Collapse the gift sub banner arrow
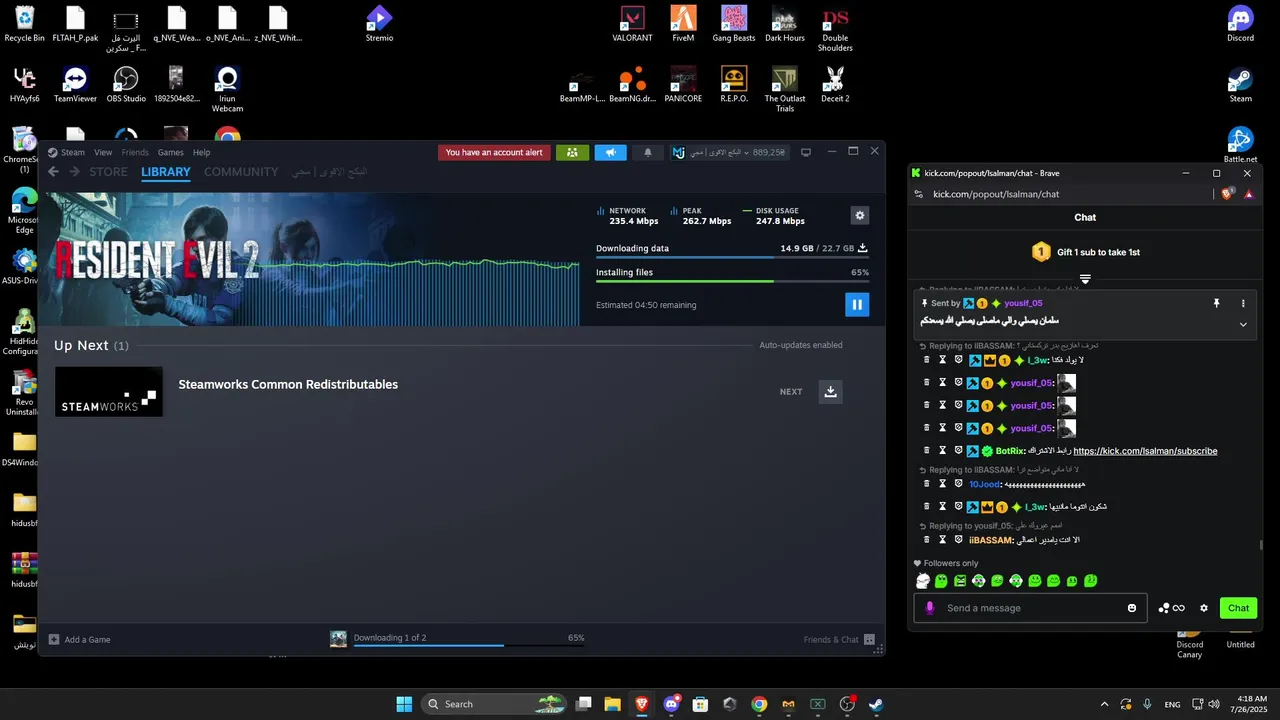This screenshot has height=720, width=1280. point(1085,279)
